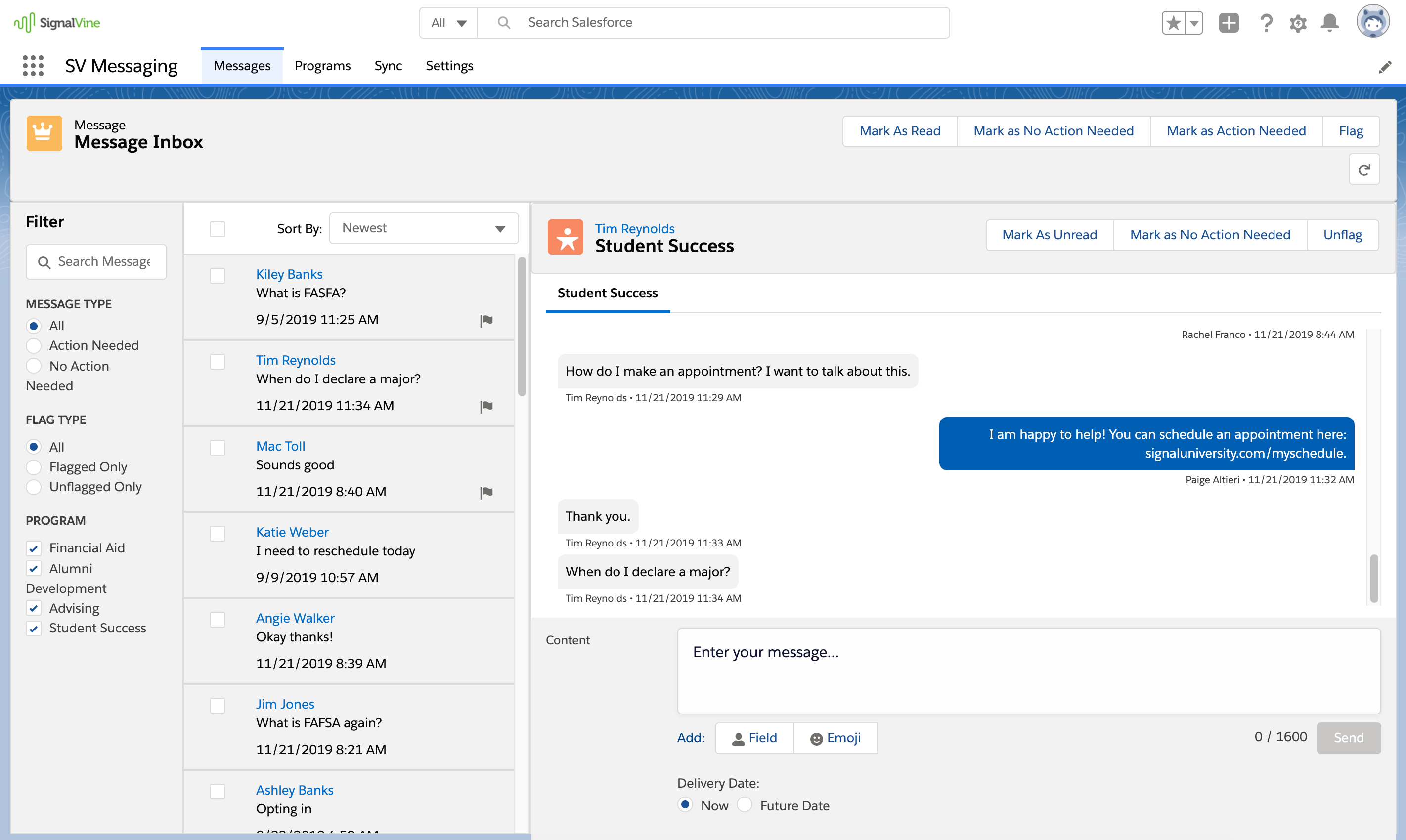
Task: Open the All search scope dropdown
Action: (448, 23)
